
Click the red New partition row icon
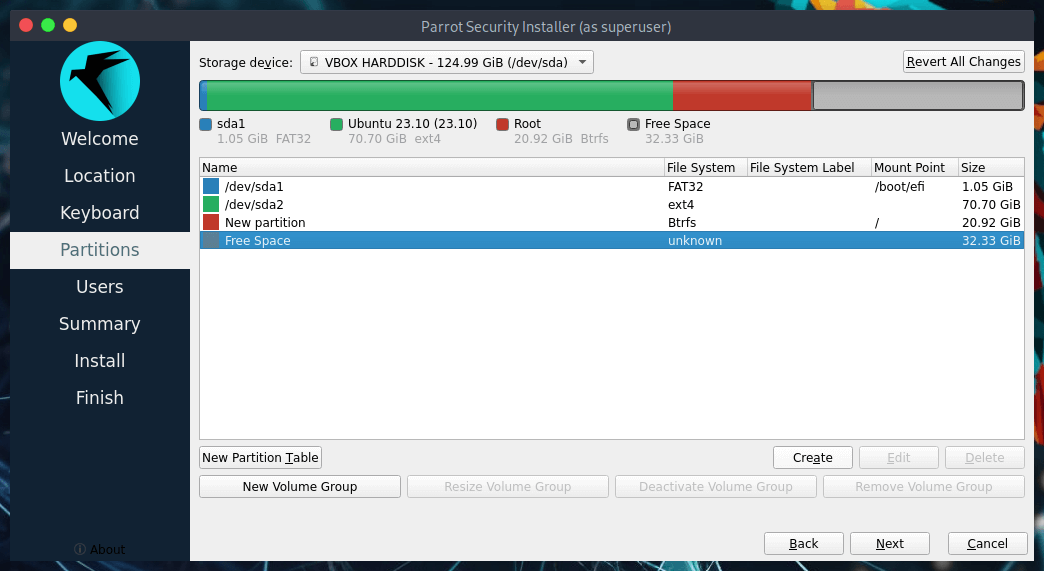tap(210, 222)
